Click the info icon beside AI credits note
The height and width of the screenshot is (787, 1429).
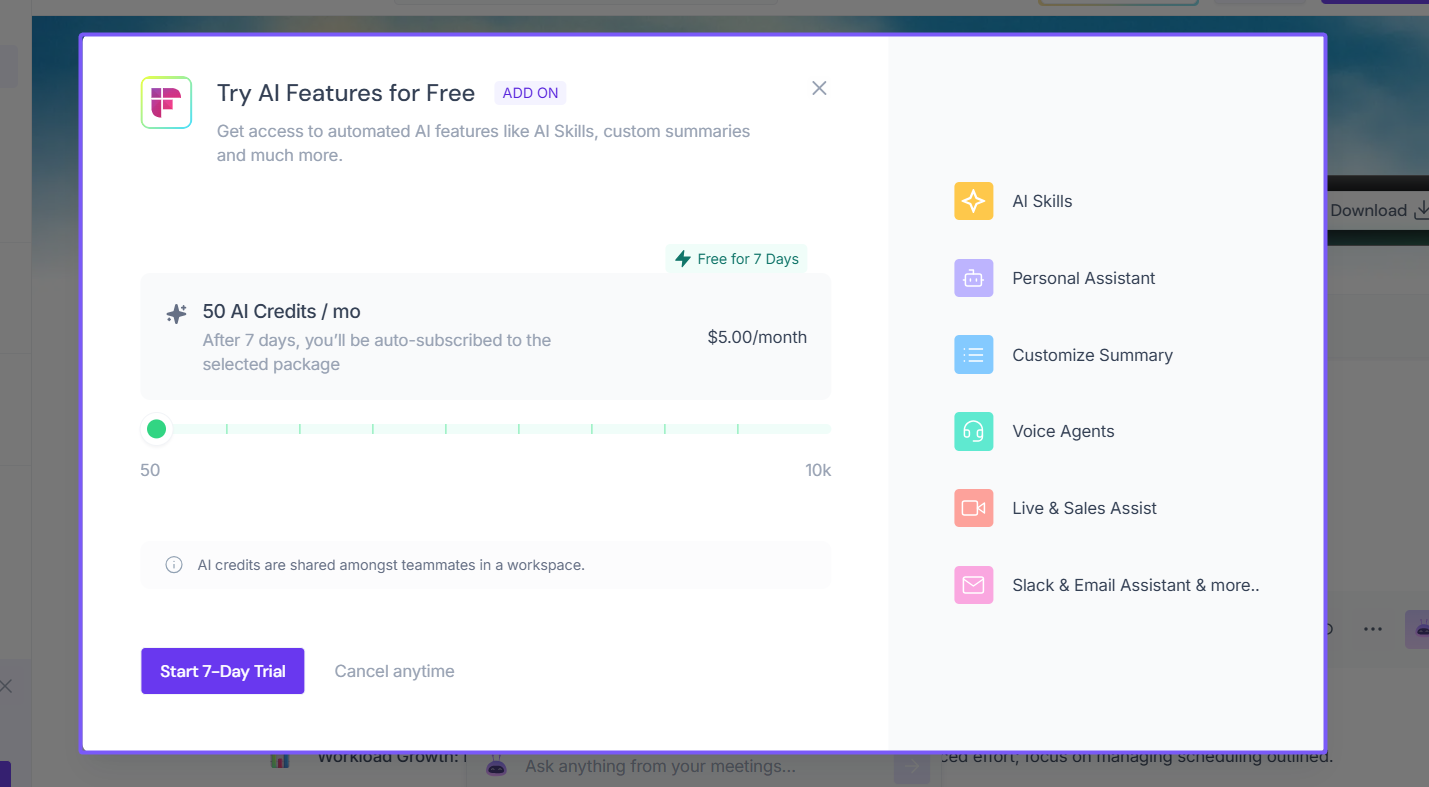pyautogui.click(x=174, y=565)
